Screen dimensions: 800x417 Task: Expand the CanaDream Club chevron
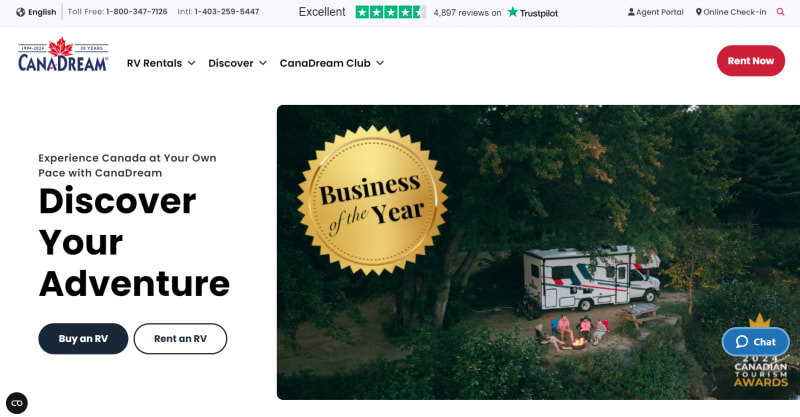(380, 63)
